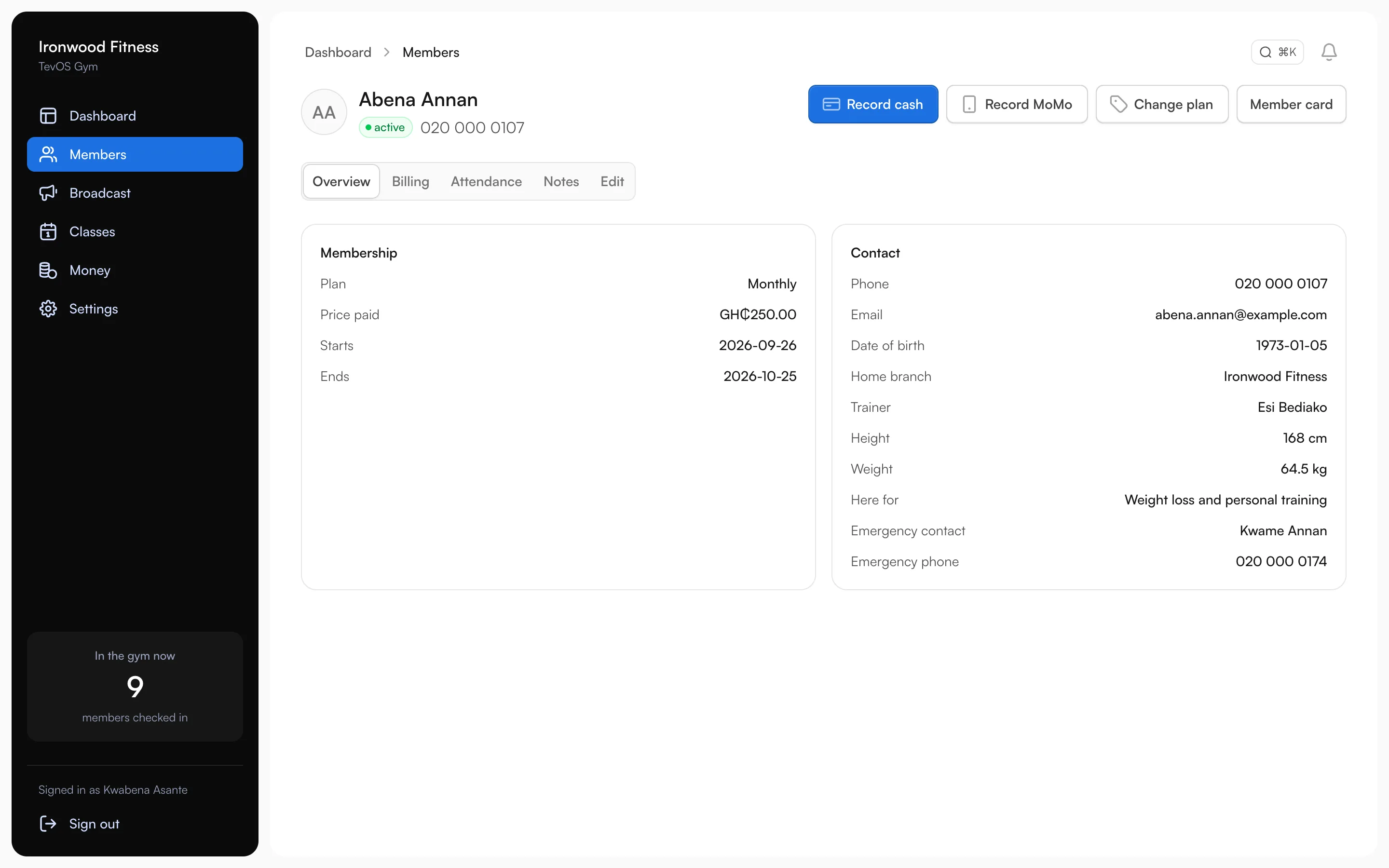Open Money label in sidebar
1389x868 pixels.
pos(90,270)
